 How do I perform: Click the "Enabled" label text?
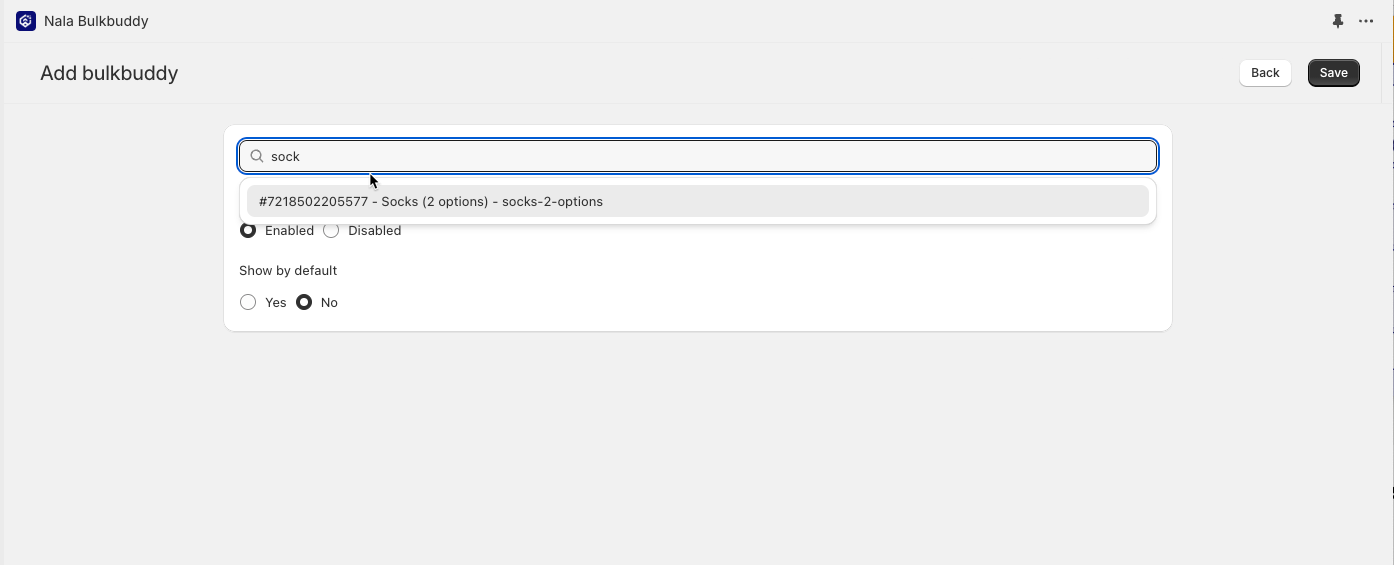pyautogui.click(x=289, y=231)
